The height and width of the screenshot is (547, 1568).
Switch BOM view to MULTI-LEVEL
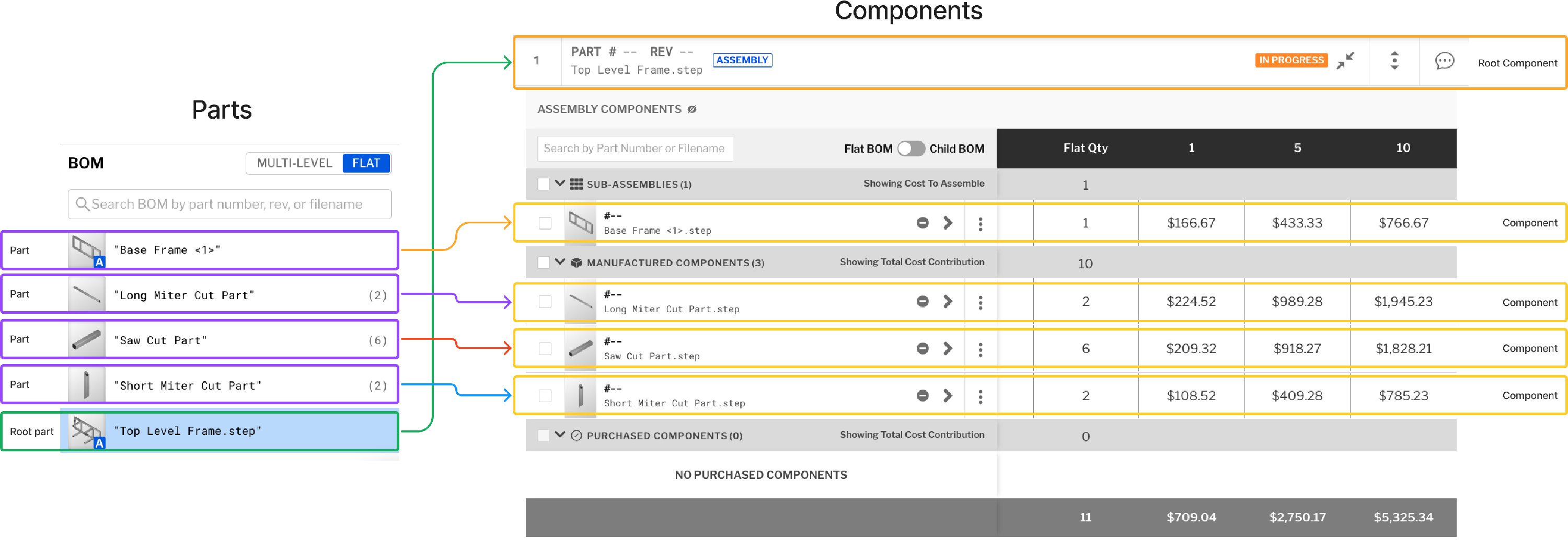(295, 163)
